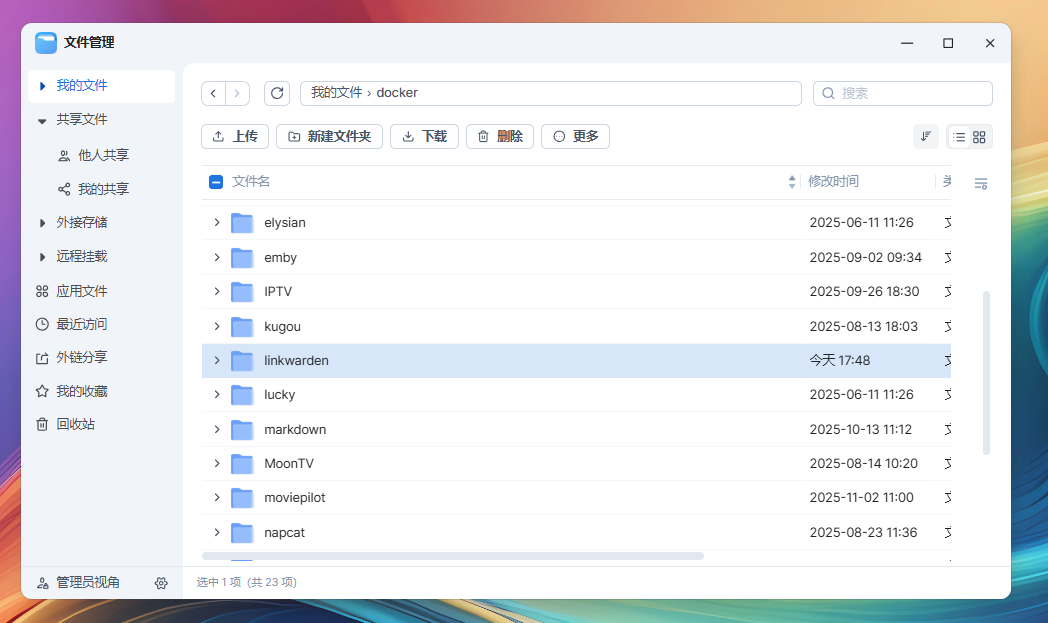Select the date 2025-11-02 11:00

click(x=862, y=497)
